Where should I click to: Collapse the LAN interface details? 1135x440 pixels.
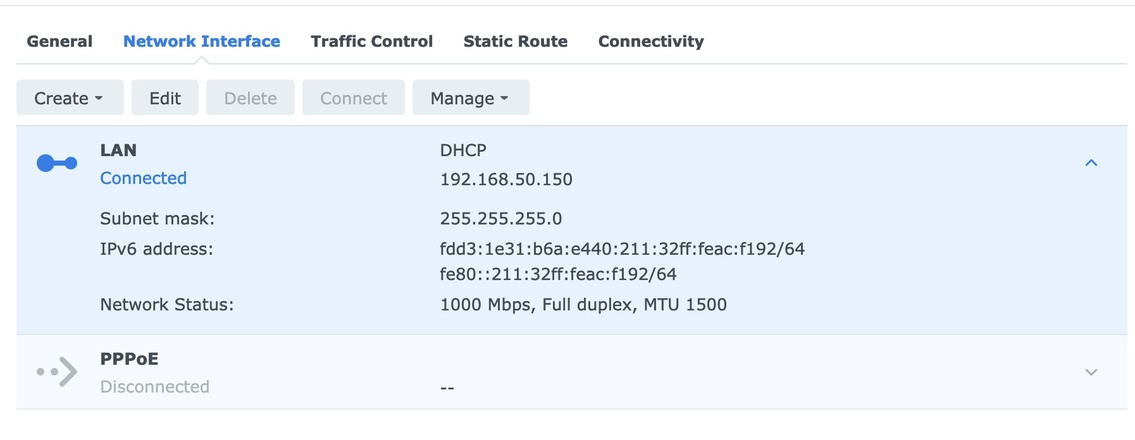pyautogui.click(x=1091, y=163)
